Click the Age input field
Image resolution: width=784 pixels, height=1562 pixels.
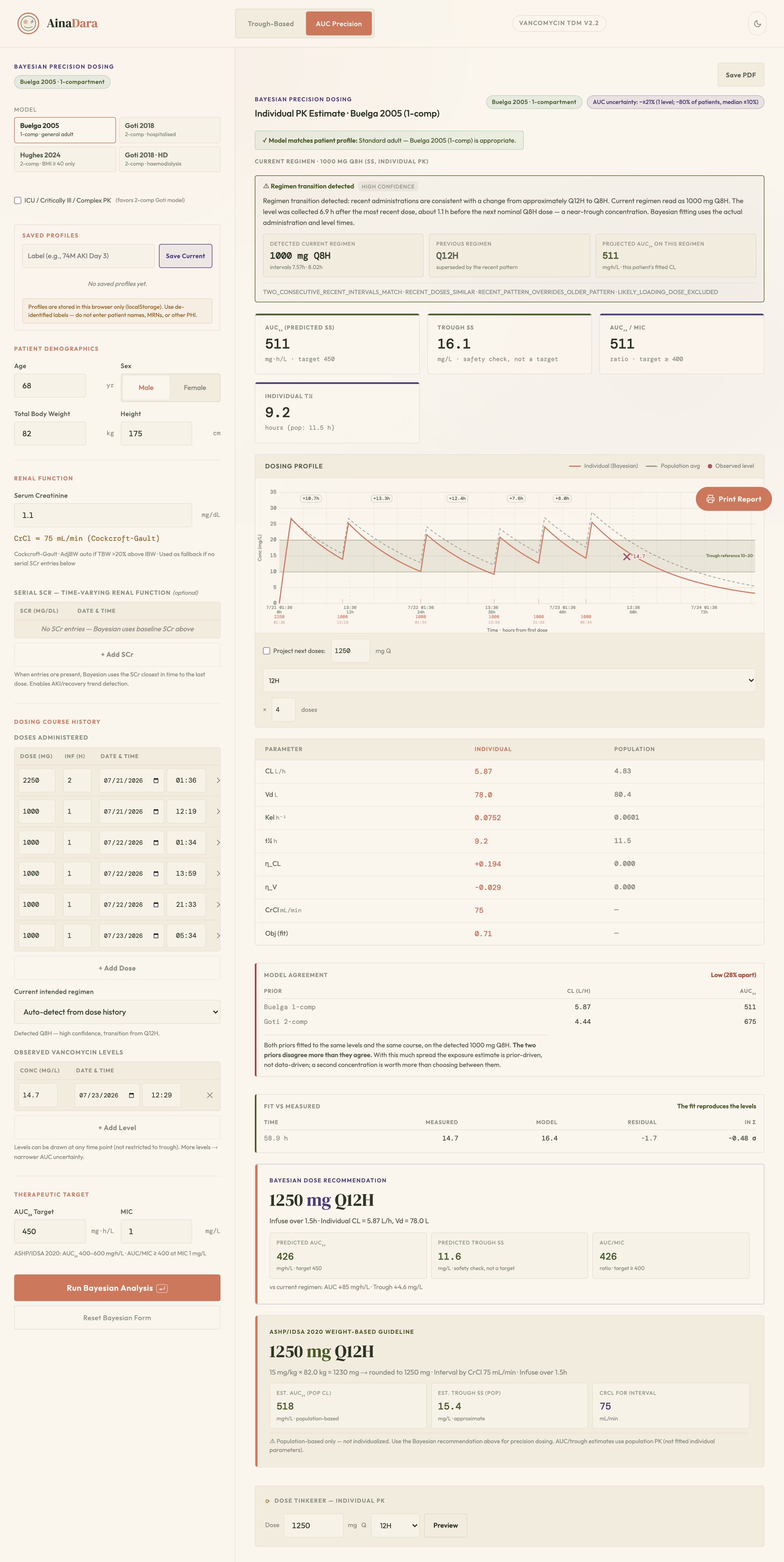[50, 386]
